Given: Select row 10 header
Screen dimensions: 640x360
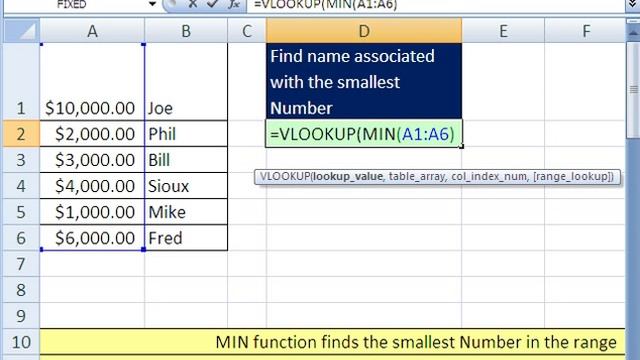Looking at the screenshot, I should (x=21, y=342).
